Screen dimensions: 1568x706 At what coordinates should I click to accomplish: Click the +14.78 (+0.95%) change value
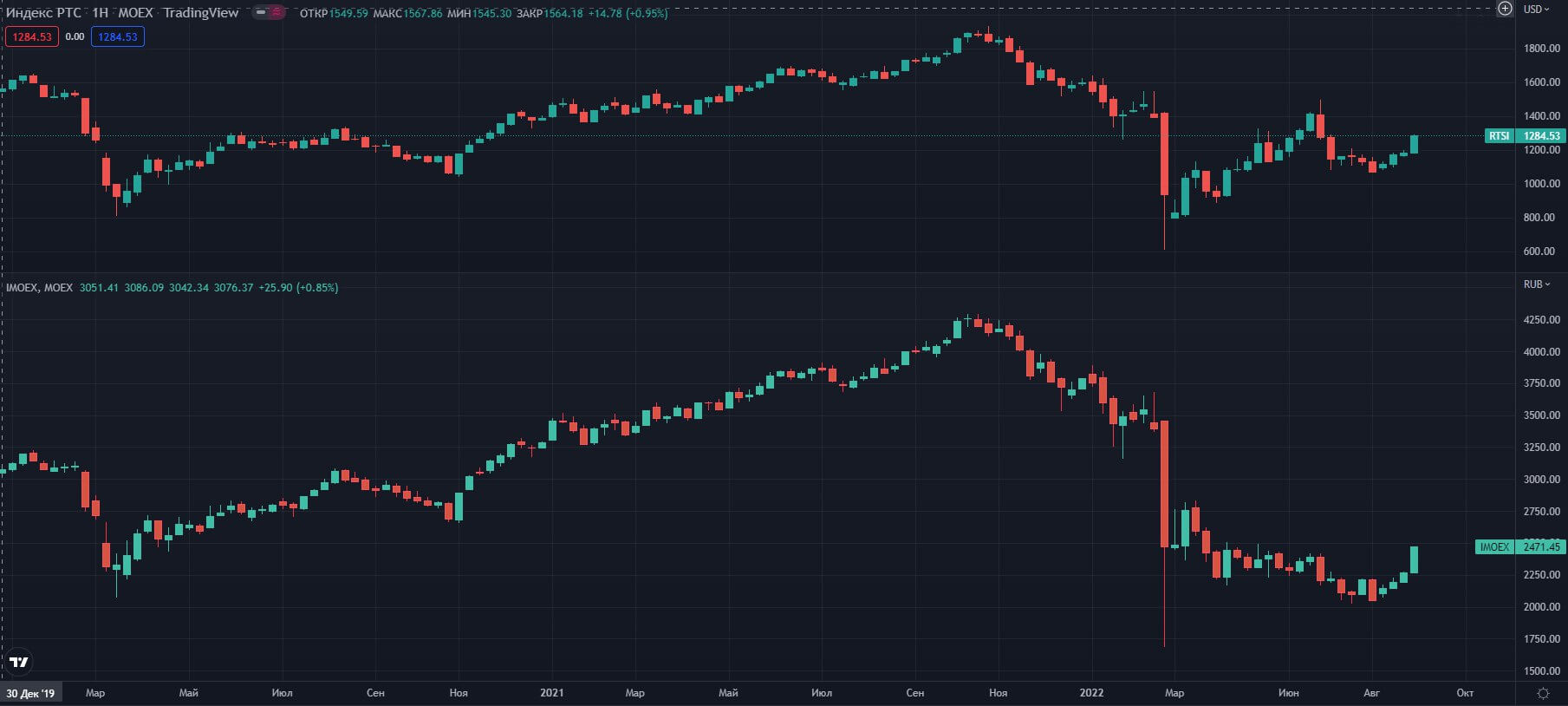pos(628,14)
